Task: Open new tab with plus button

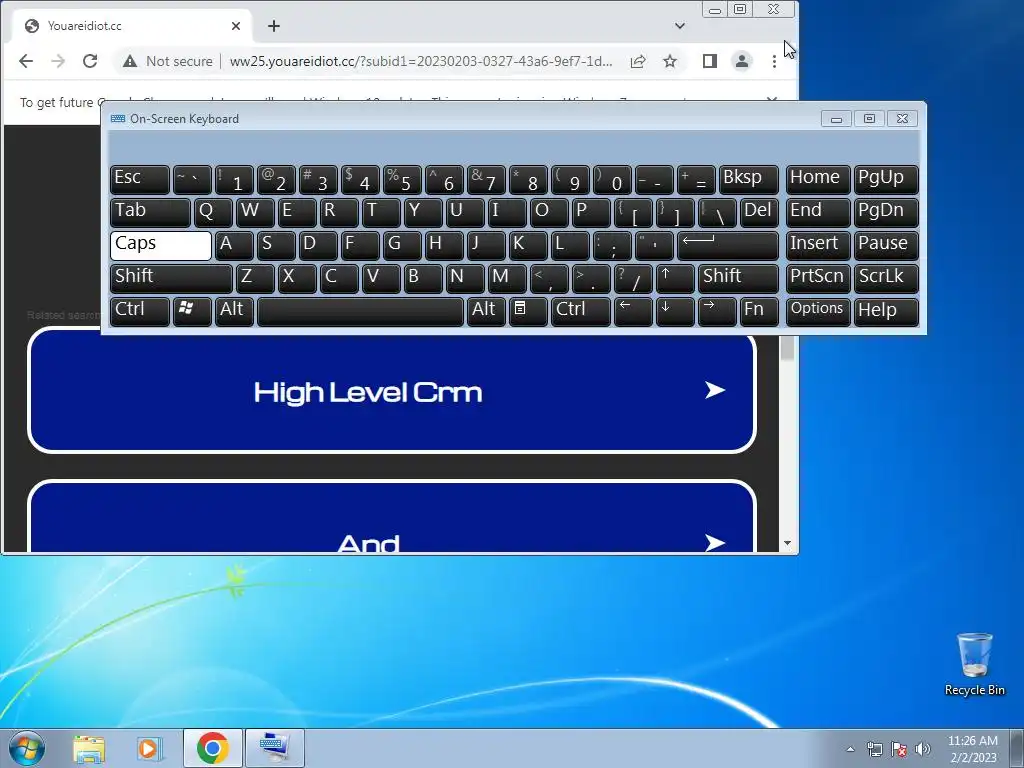Action: (x=274, y=26)
